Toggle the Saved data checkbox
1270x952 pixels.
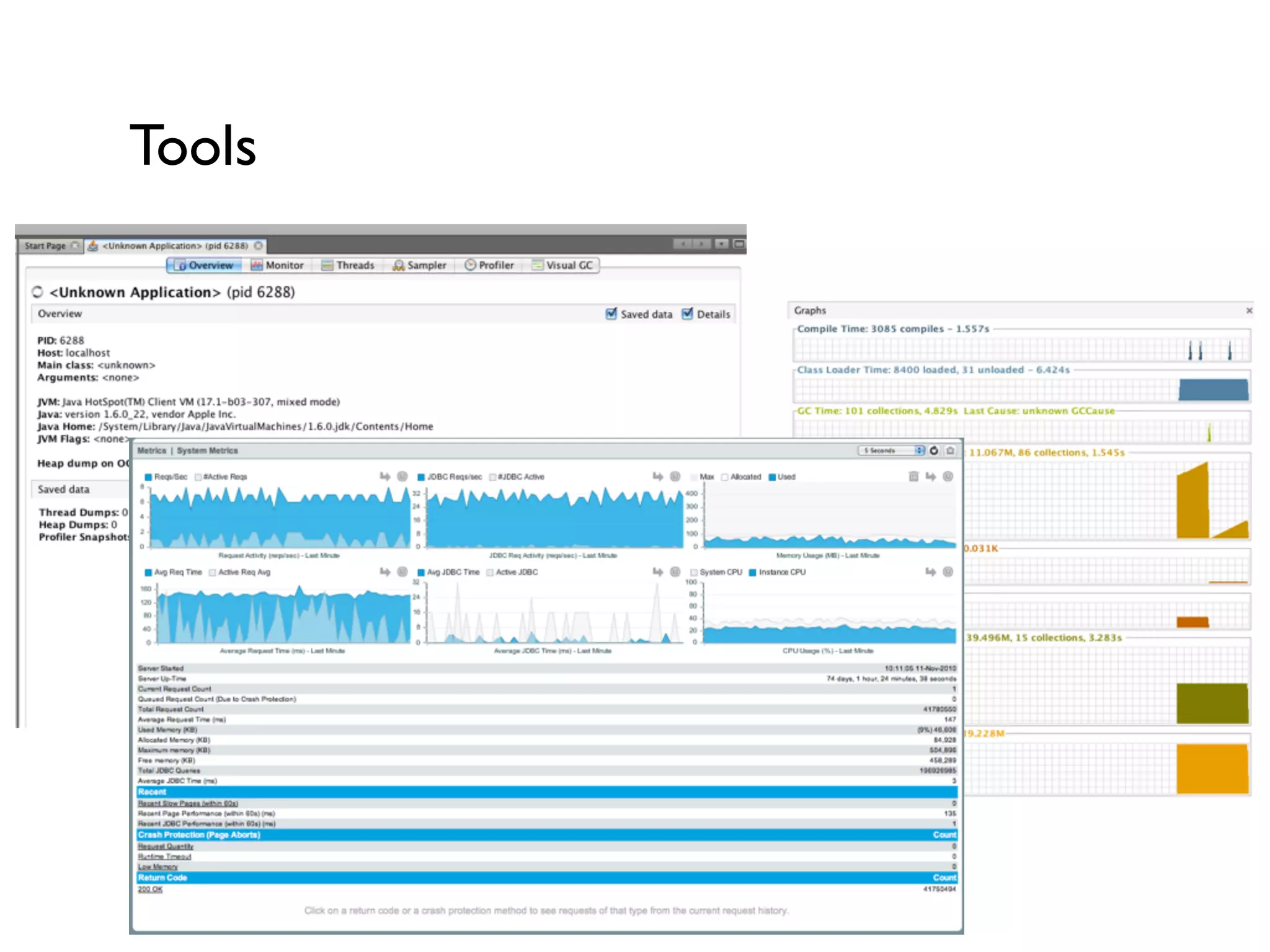tap(611, 314)
